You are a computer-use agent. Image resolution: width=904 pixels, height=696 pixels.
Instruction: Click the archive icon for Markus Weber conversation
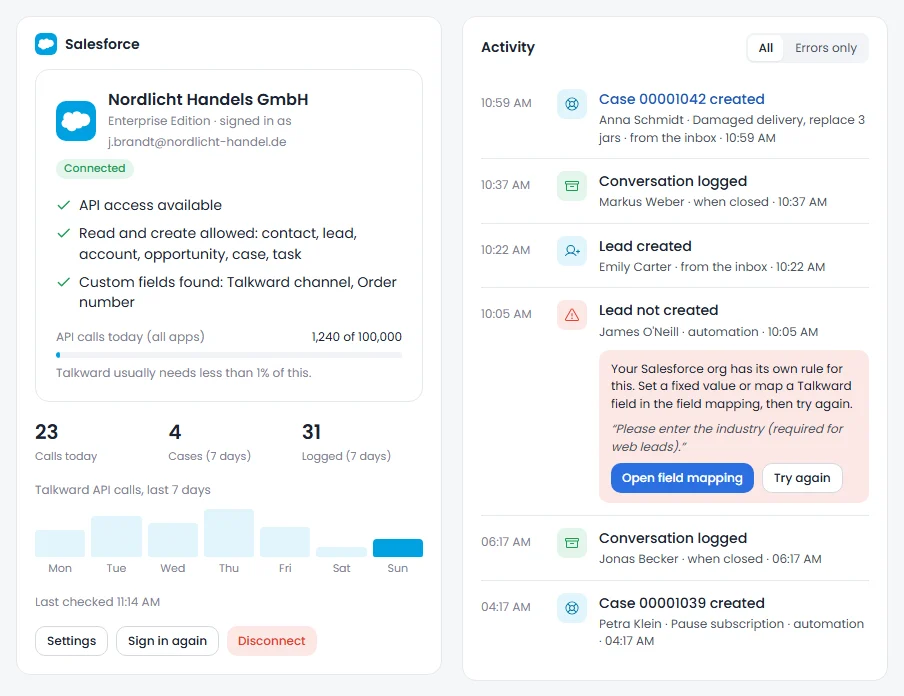[x=572, y=186]
